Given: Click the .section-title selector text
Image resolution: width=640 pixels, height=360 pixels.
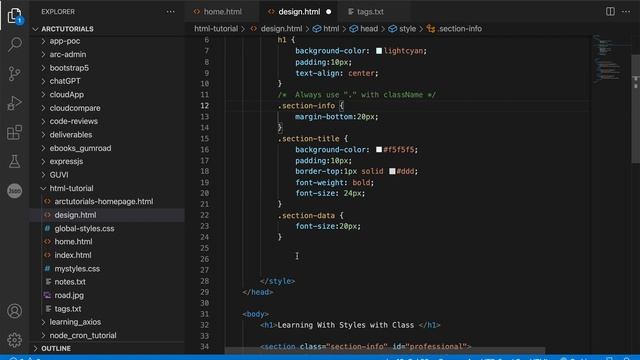Looking at the screenshot, I should 308,139.
